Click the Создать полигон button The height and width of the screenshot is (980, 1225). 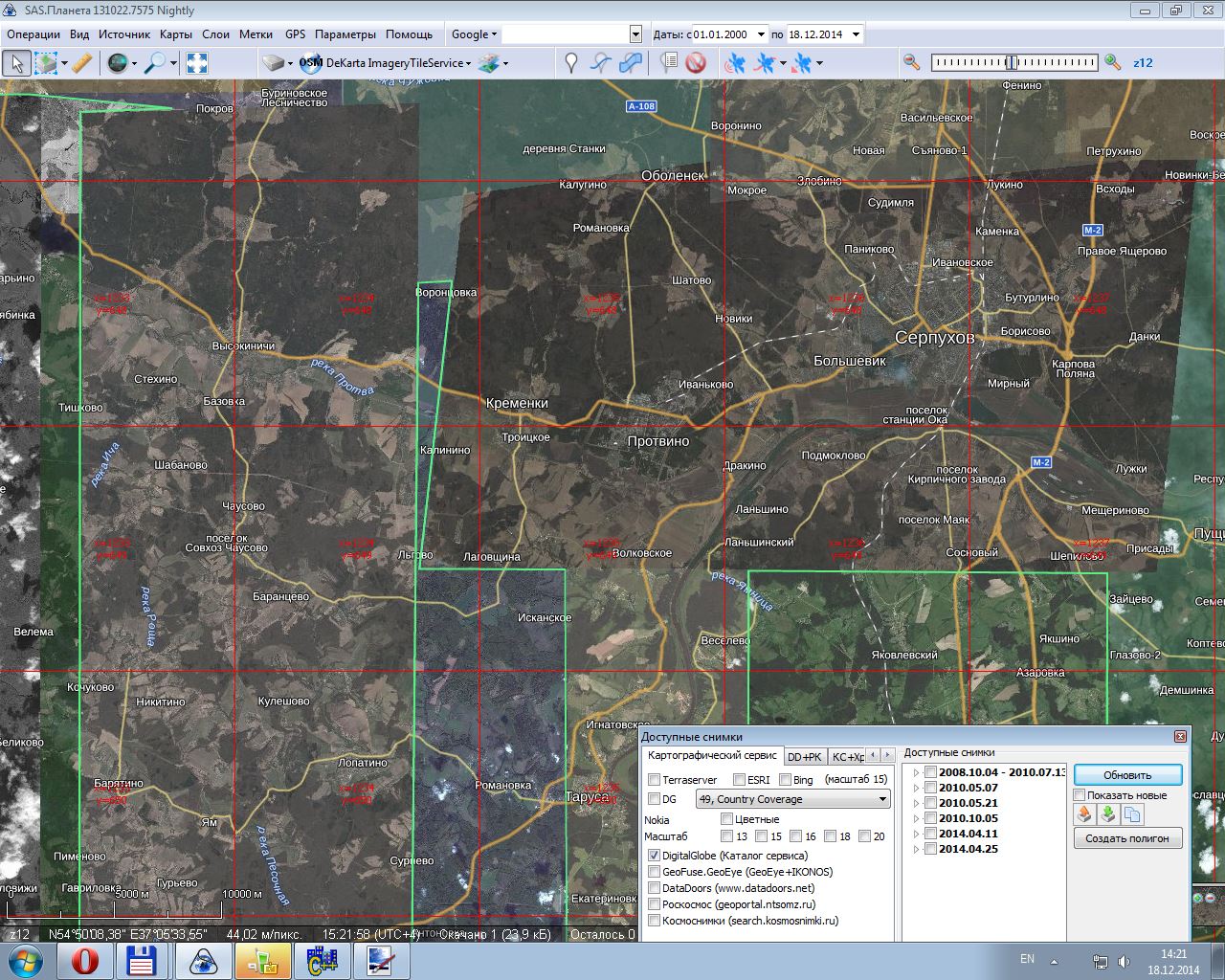point(1127,838)
